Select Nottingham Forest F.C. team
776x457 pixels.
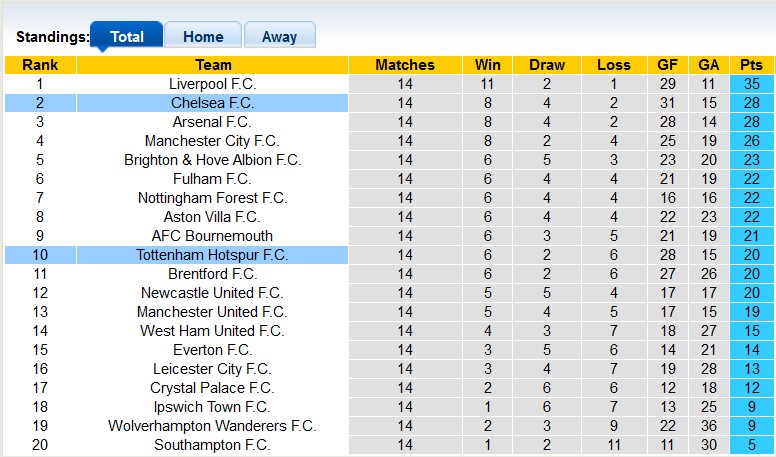pyautogui.click(x=212, y=198)
